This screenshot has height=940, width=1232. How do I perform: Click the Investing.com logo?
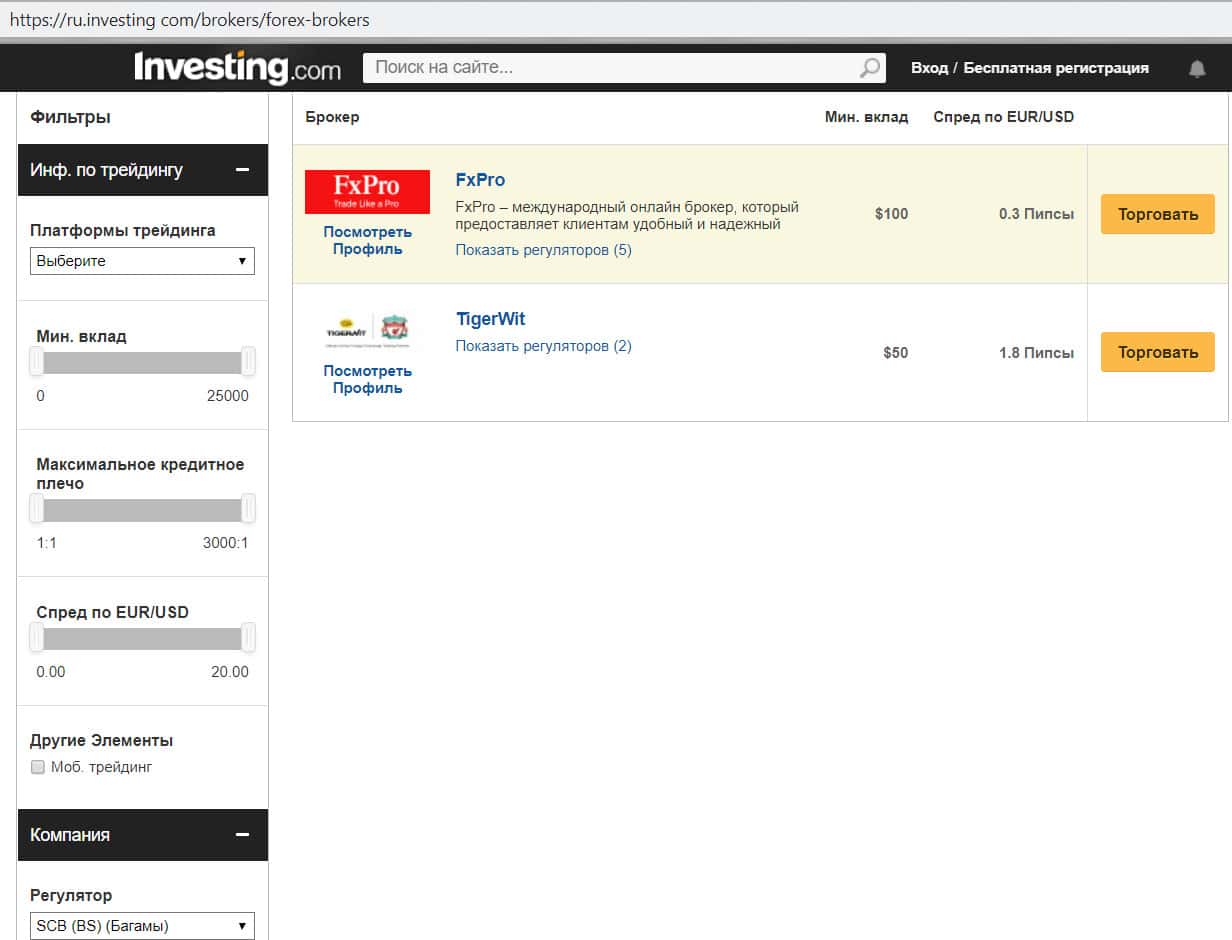coord(237,68)
